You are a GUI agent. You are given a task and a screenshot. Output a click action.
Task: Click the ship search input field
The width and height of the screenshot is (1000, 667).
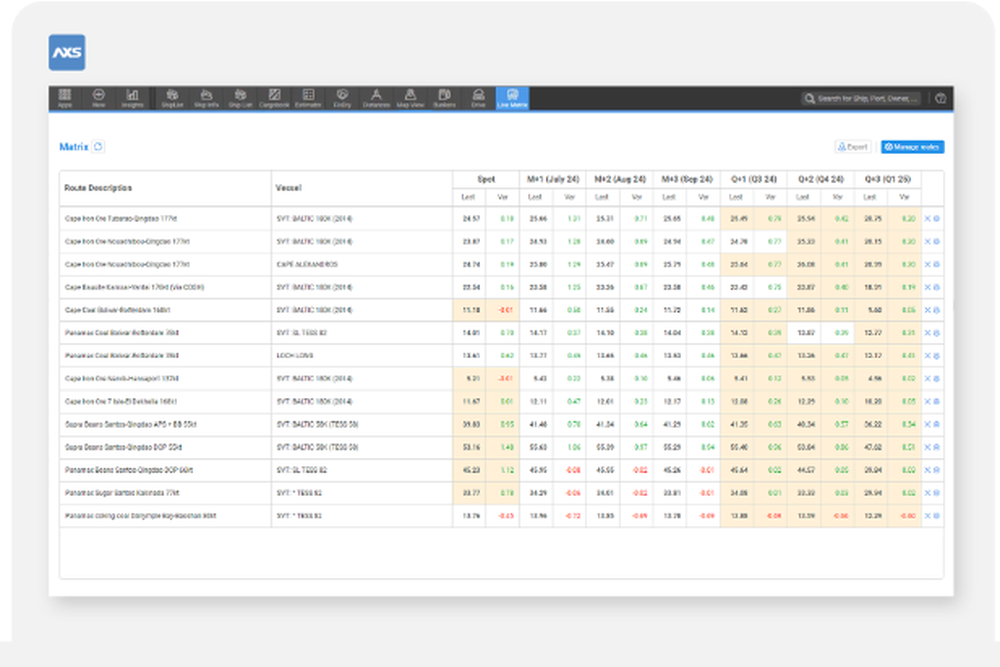862,98
